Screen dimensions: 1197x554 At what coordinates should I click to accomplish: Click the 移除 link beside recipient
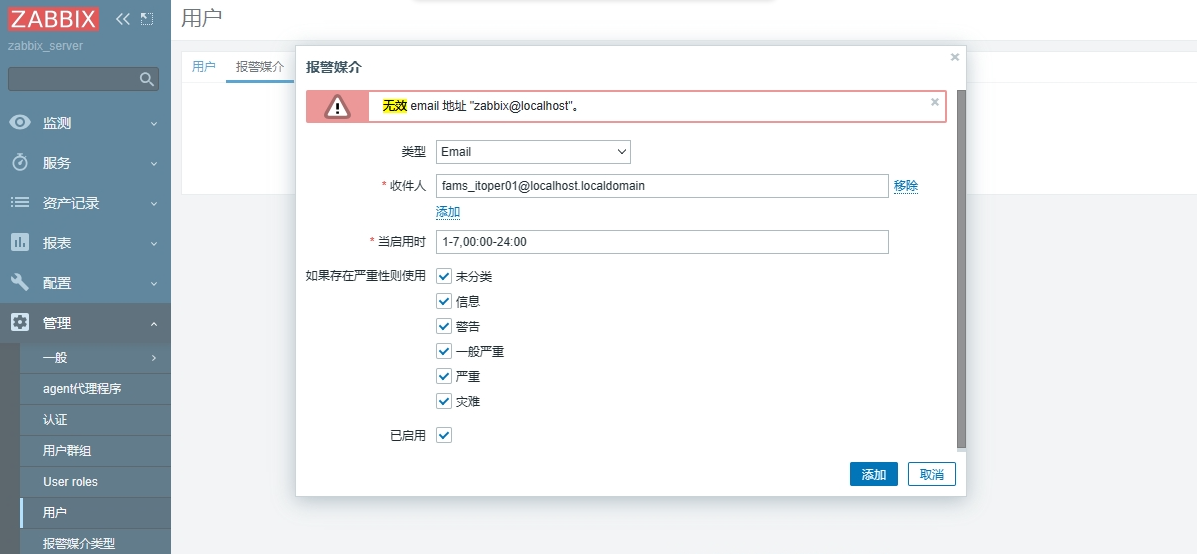click(906, 186)
